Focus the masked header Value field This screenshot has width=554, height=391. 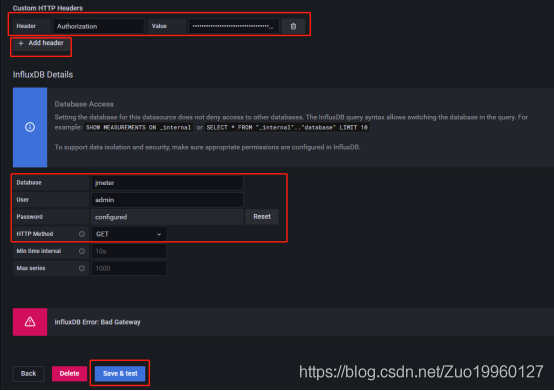click(234, 26)
